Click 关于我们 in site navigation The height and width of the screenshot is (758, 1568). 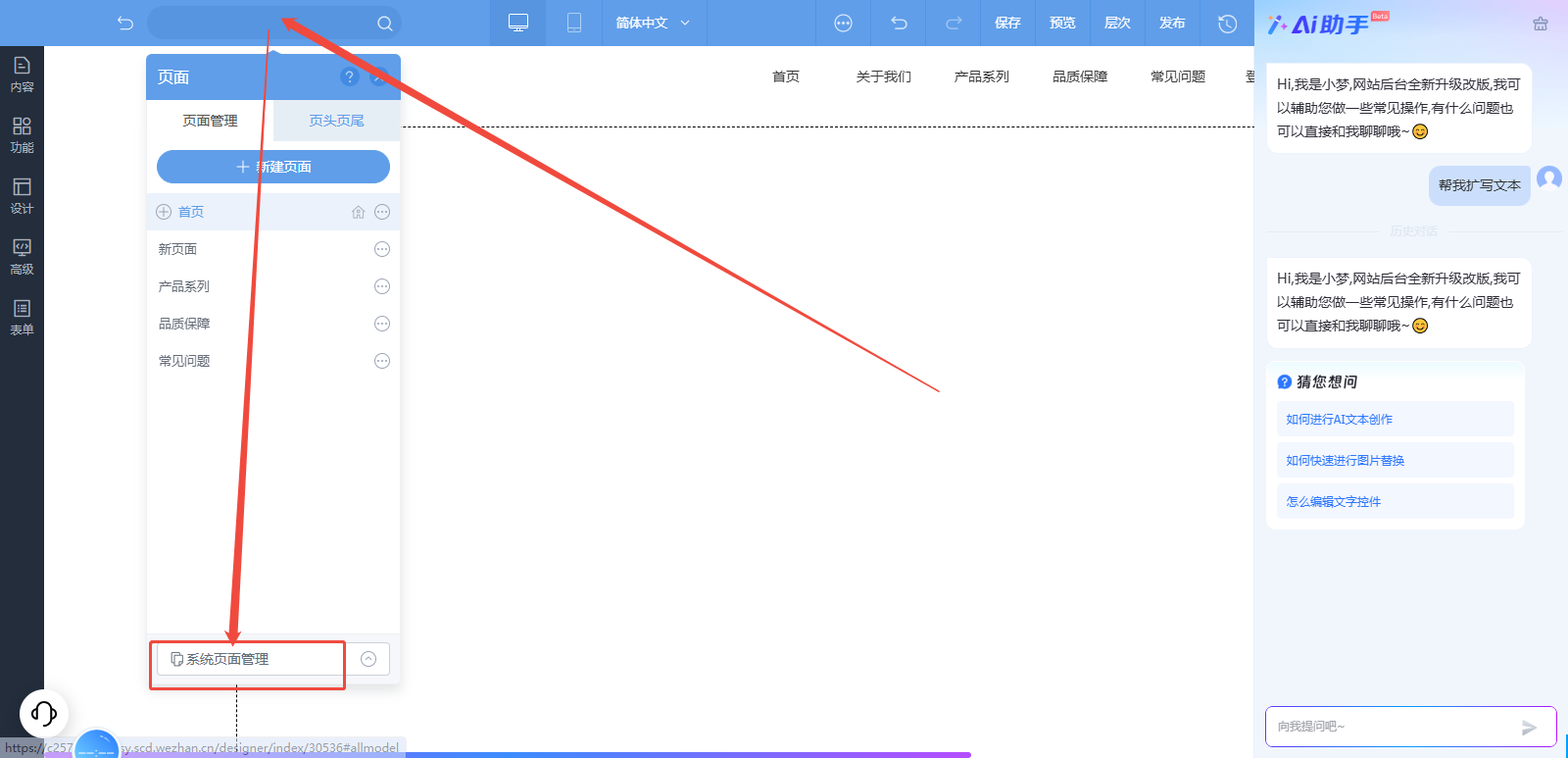pos(884,76)
